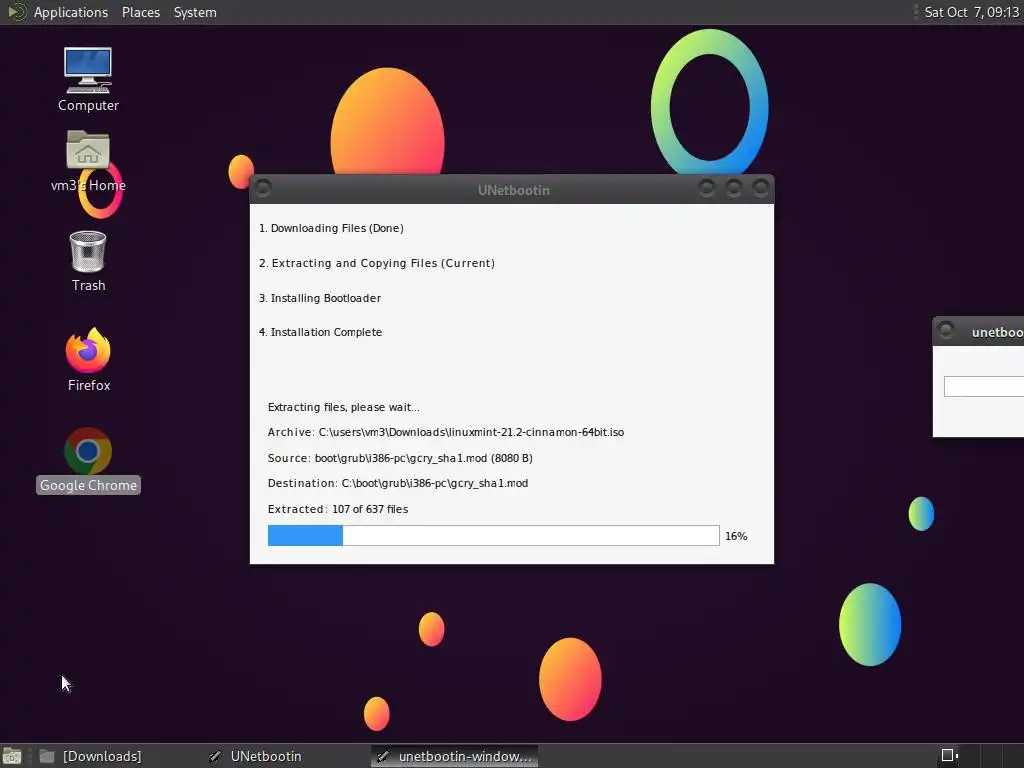Viewport: 1024px width, 768px height.
Task: Click the Archive path line with linuxmint iso
Action: 445,432
